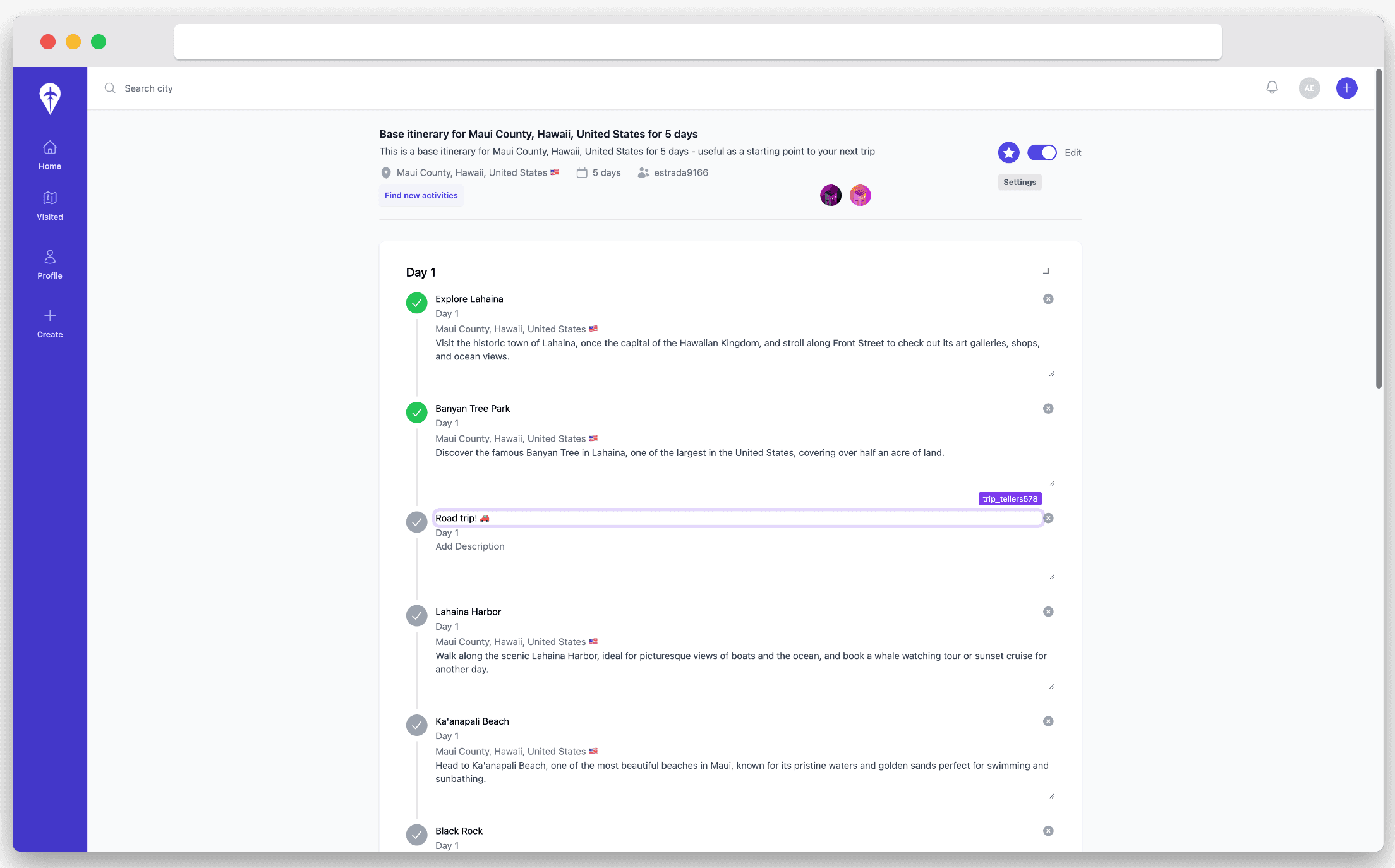Click Edit text button on itinerary
This screenshot has width=1395, height=868.
pos(1071,152)
